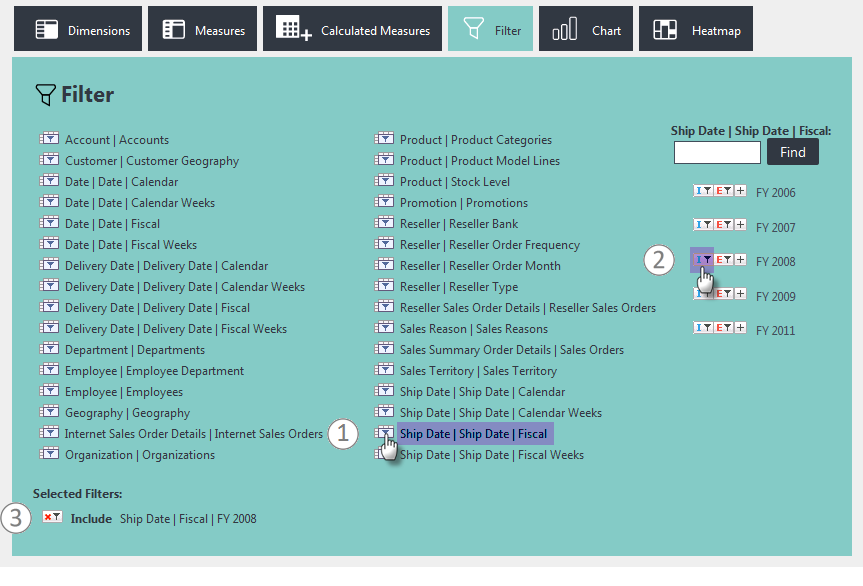The image size is (863, 586).
Task: Expand FY 2011 with the plus icon
Action: point(740,327)
